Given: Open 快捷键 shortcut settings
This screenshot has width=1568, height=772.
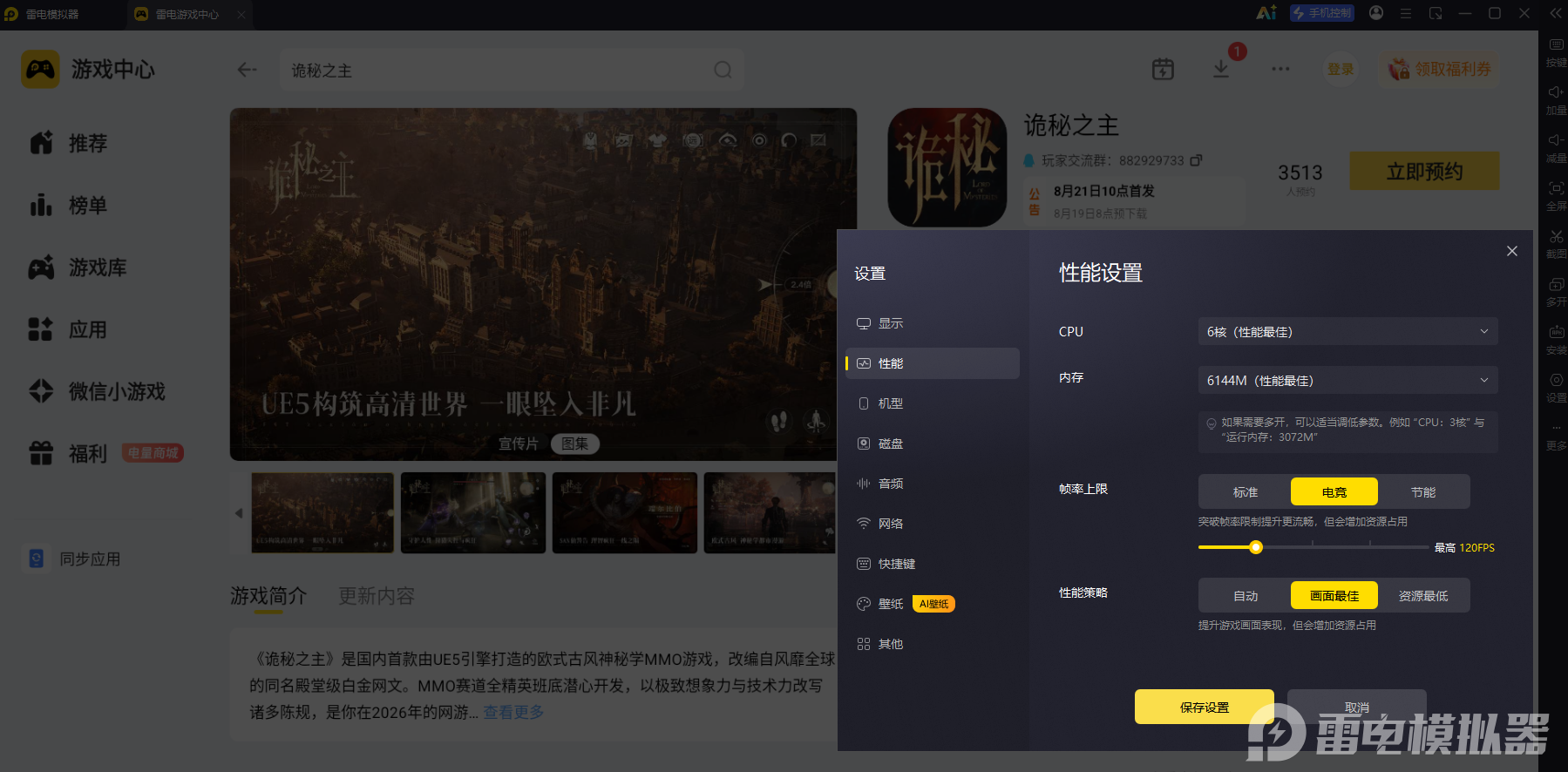Looking at the screenshot, I should click(933, 564).
